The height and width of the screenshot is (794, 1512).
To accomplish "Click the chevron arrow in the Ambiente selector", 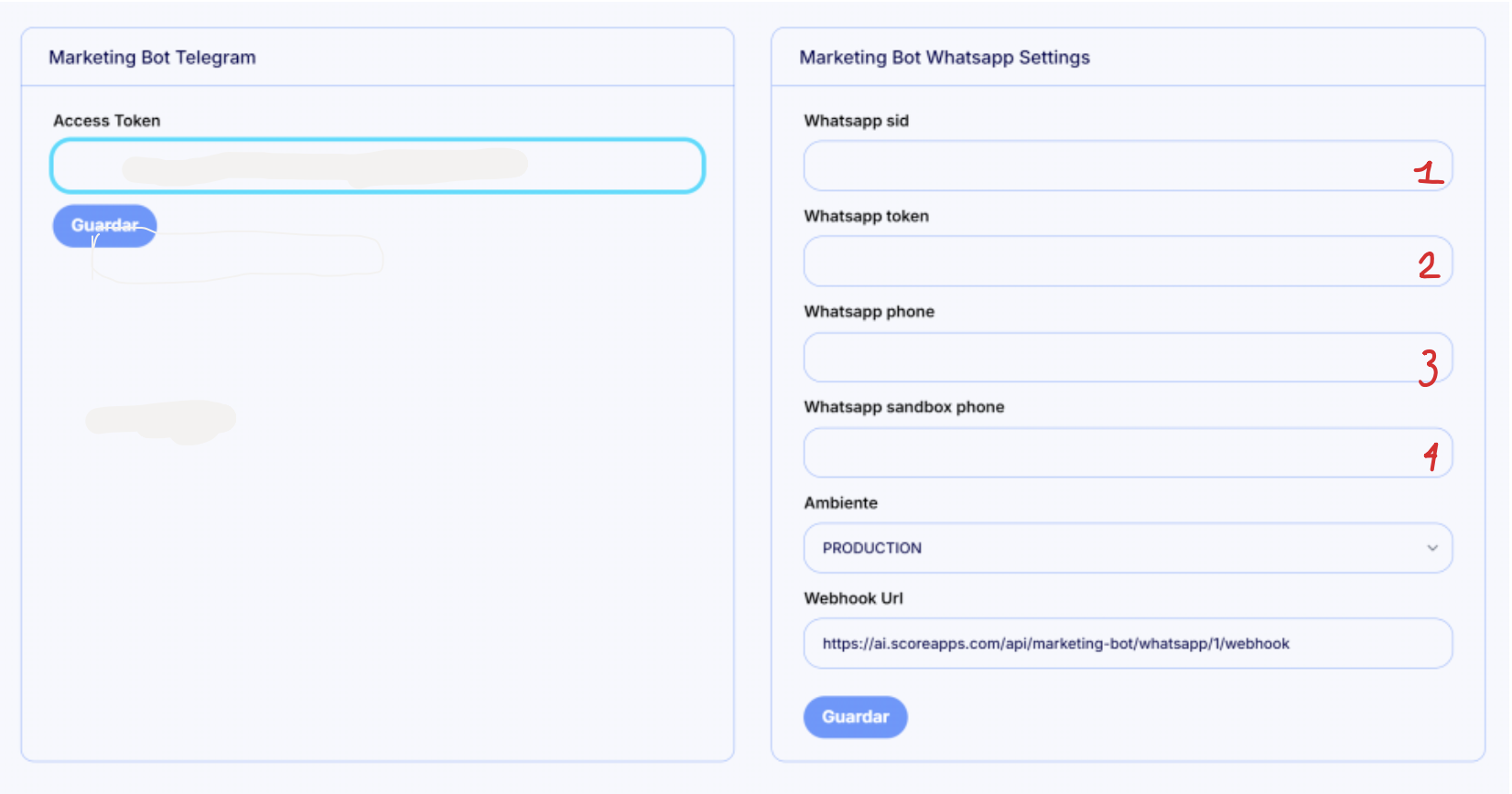I will tap(1431, 548).
